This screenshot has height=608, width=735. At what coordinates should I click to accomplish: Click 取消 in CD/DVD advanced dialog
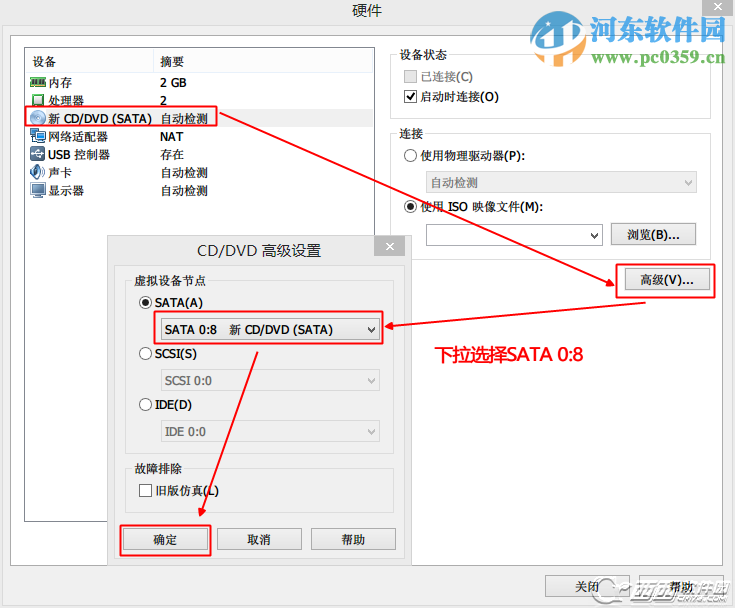pyautogui.click(x=259, y=540)
